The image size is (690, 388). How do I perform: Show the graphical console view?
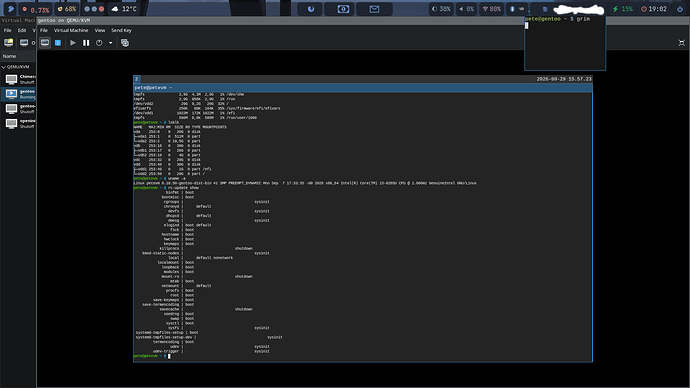pos(45,43)
